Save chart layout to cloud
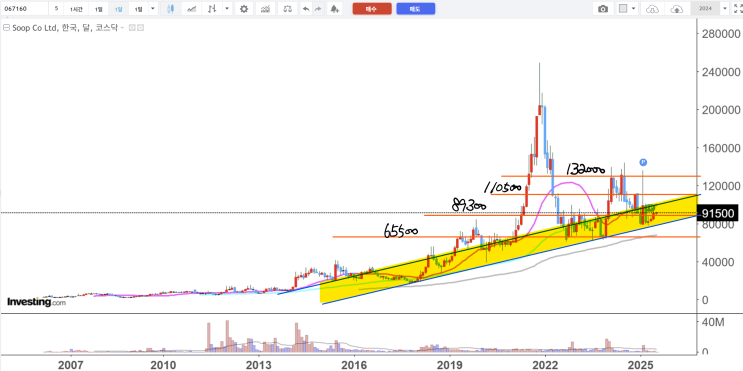Screen dimensions: 743x371 (677, 9)
